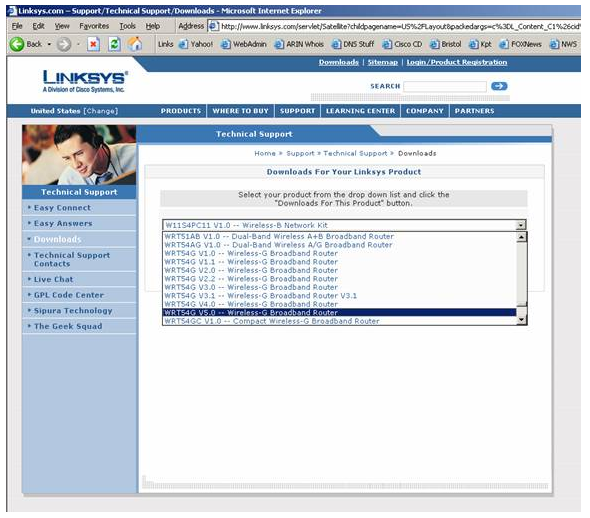Open the DNS Stuff links bar shortcut
The width and height of the screenshot is (590, 518).
coord(353,44)
